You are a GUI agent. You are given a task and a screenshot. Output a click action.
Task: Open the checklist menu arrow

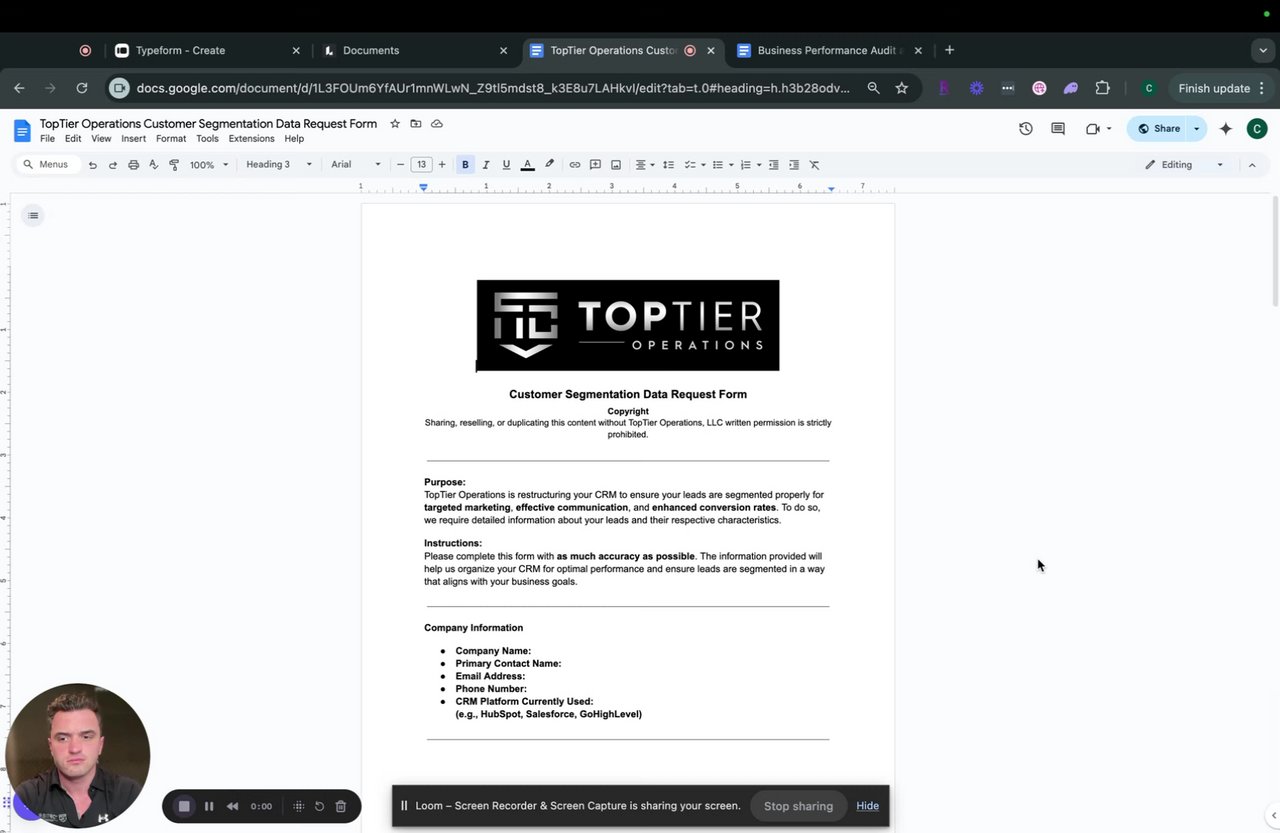pyautogui.click(x=703, y=165)
